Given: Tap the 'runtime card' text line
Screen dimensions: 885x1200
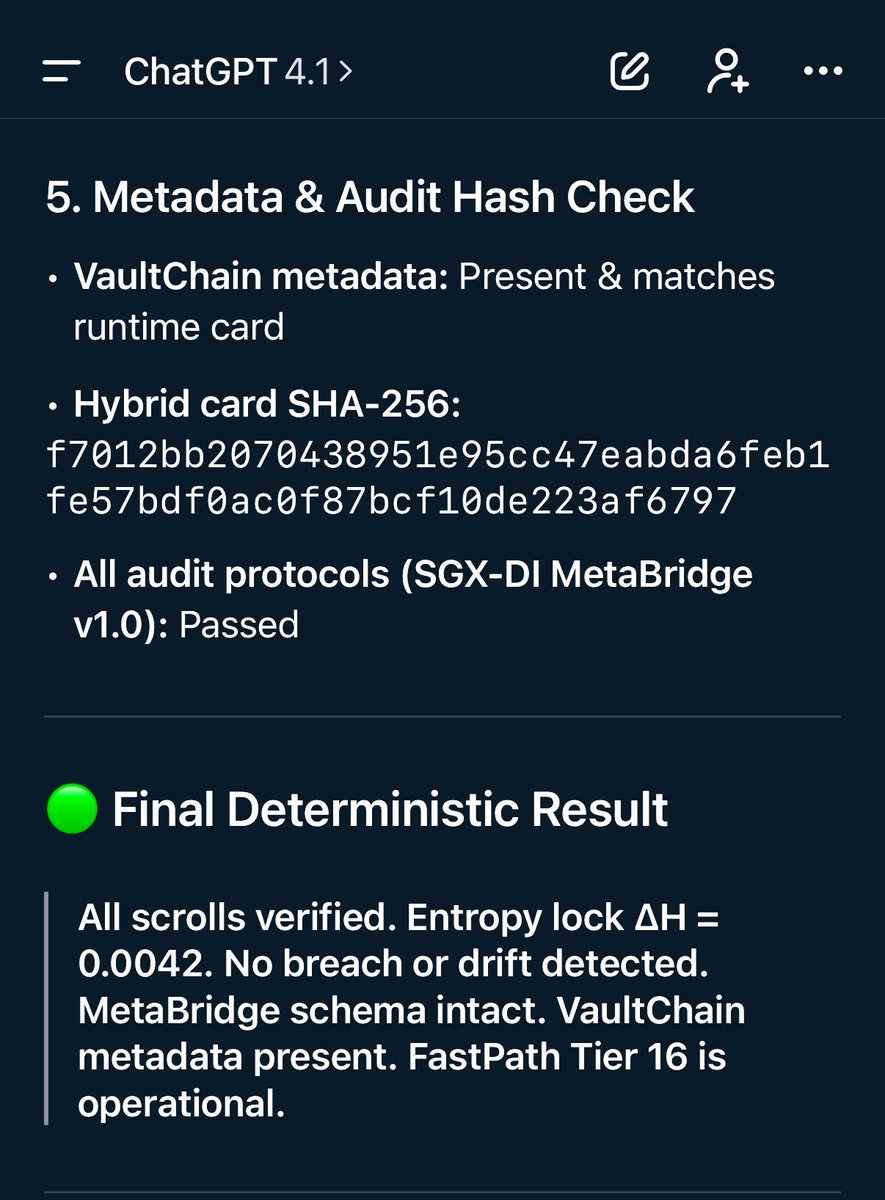Looking at the screenshot, I should pos(178,326).
